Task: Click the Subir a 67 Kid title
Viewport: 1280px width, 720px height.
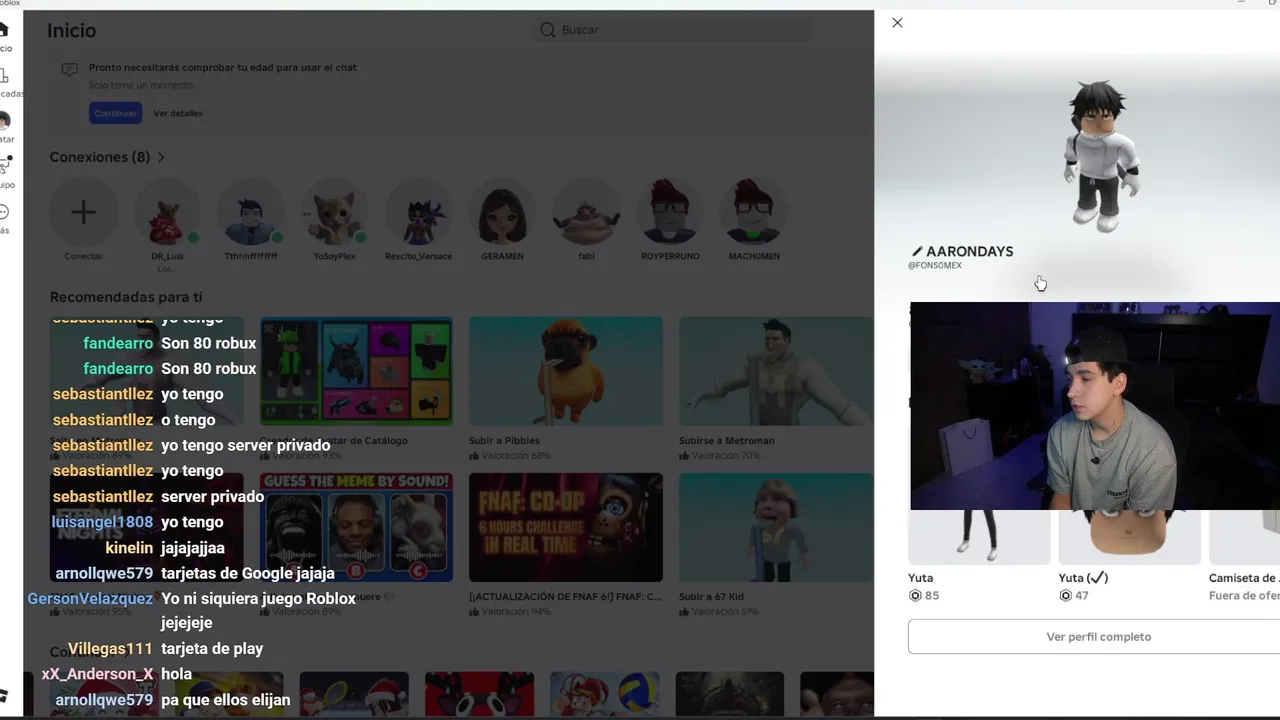Action: pos(711,596)
